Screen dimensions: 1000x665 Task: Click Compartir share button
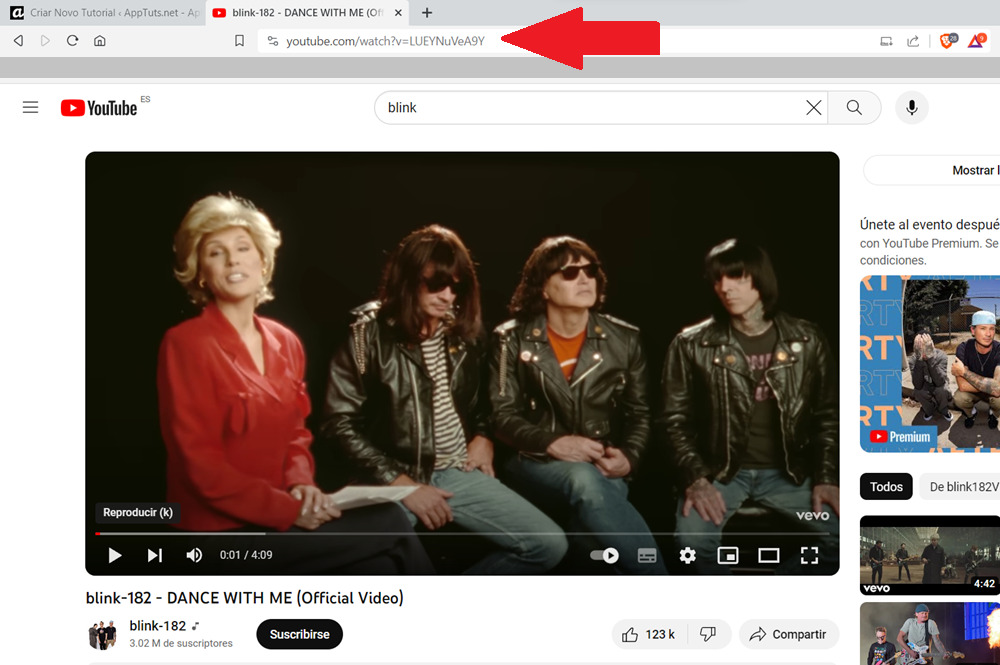pos(788,634)
